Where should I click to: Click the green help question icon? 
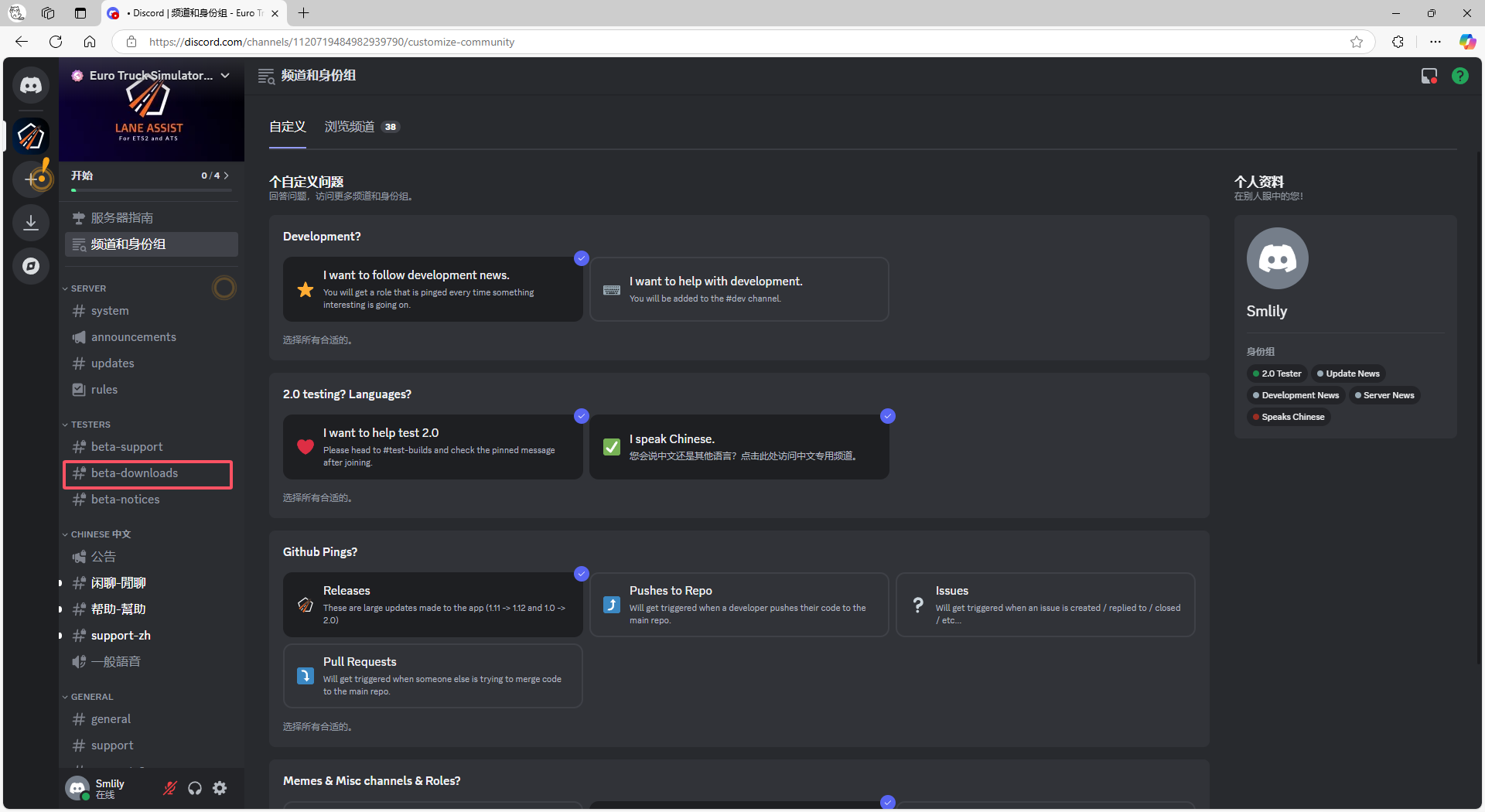(1460, 76)
